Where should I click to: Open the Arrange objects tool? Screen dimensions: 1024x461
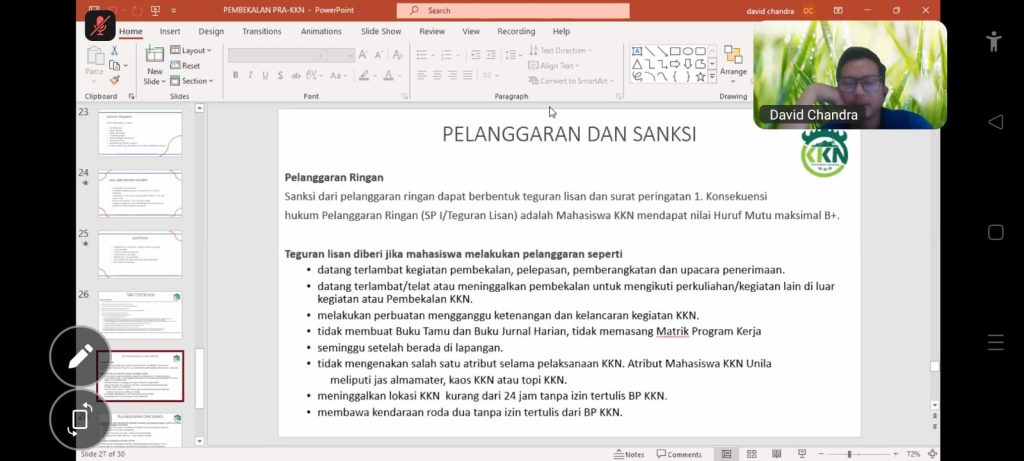[733, 60]
